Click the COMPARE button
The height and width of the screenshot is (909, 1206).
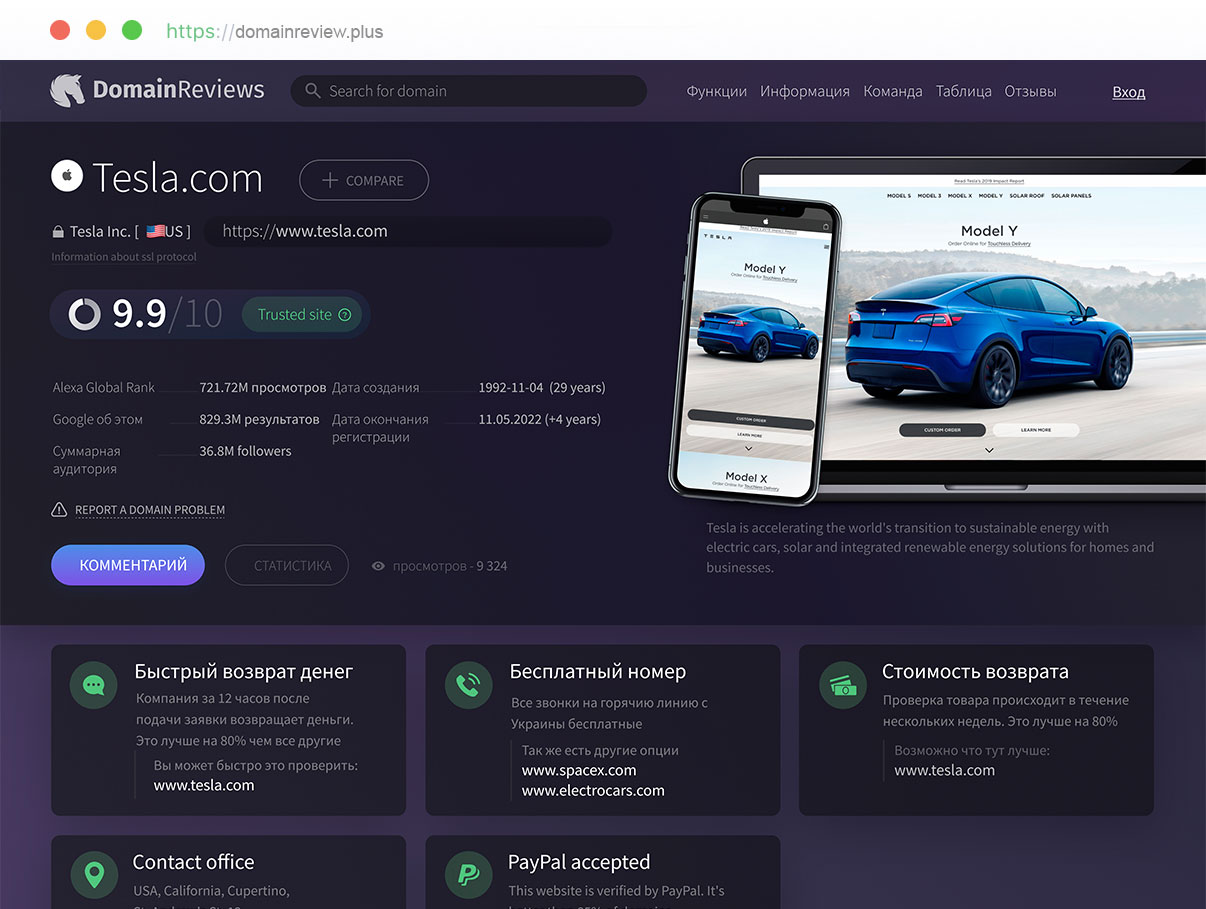point(364,180)
